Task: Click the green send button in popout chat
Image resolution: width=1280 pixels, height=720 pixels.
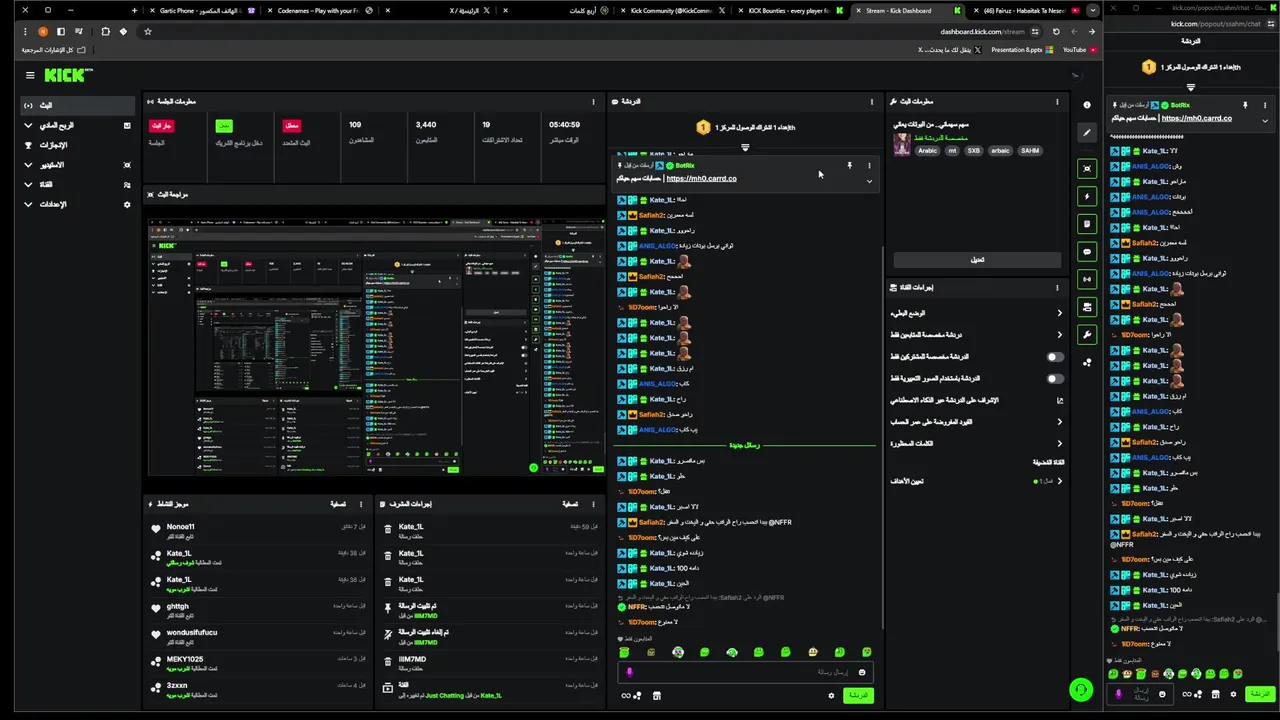Action: click(1259, 694)
